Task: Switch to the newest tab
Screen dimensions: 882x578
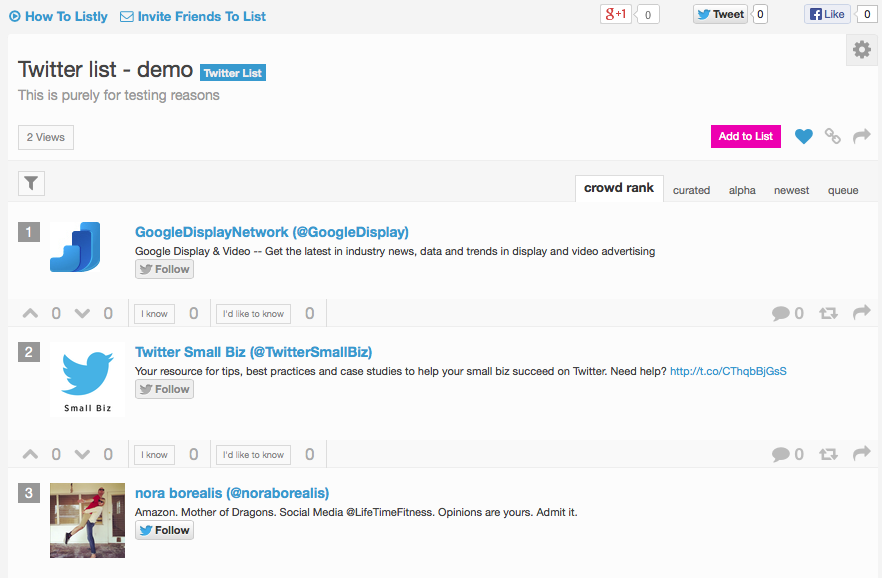Action: (791, 190)
